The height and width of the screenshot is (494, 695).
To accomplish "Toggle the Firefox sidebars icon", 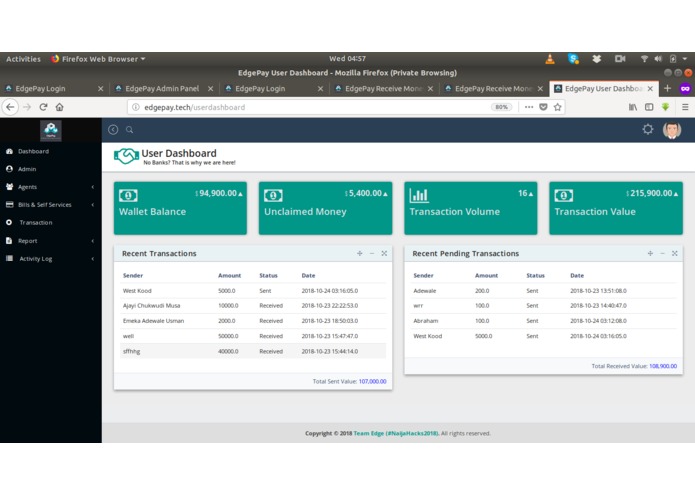I will [649, 107].
